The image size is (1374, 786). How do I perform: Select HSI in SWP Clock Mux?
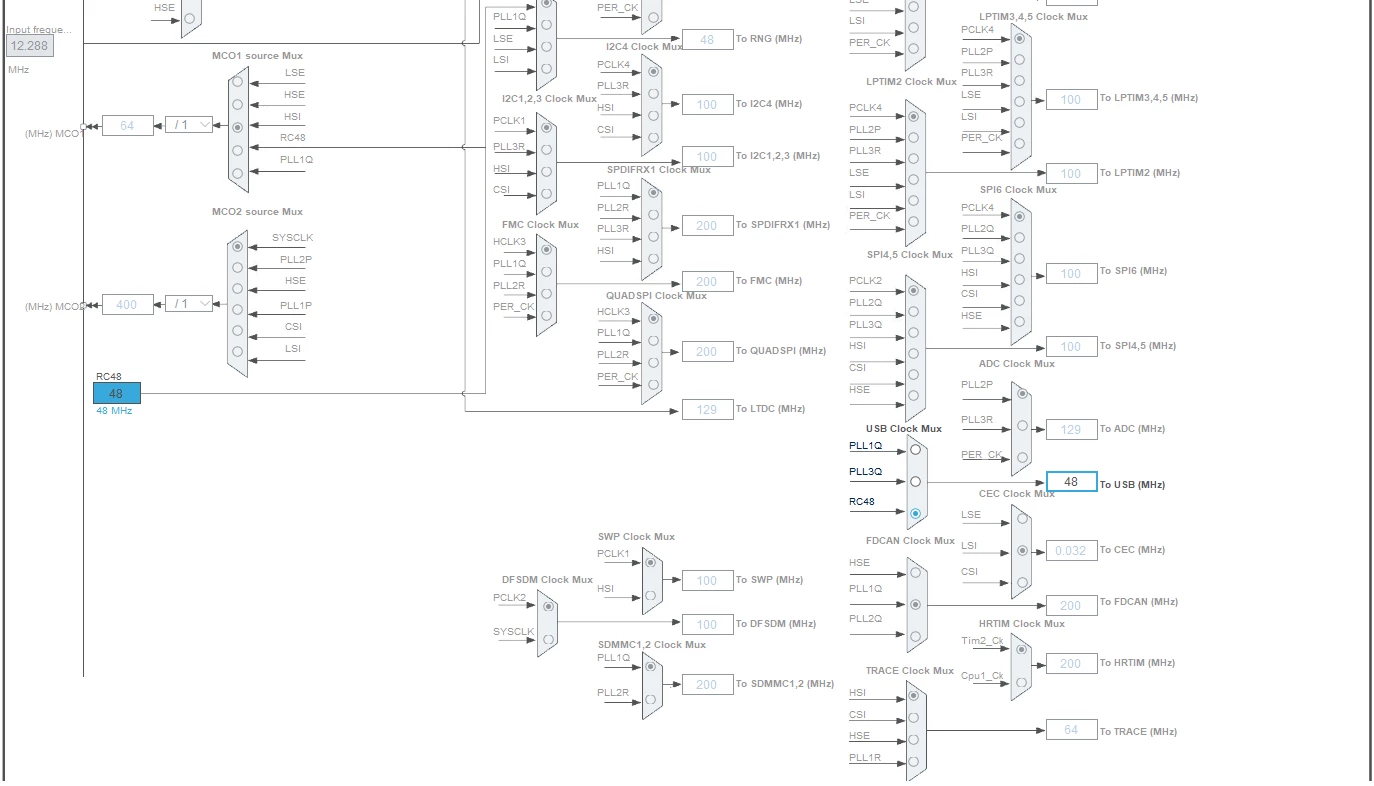tap(651, 595)
